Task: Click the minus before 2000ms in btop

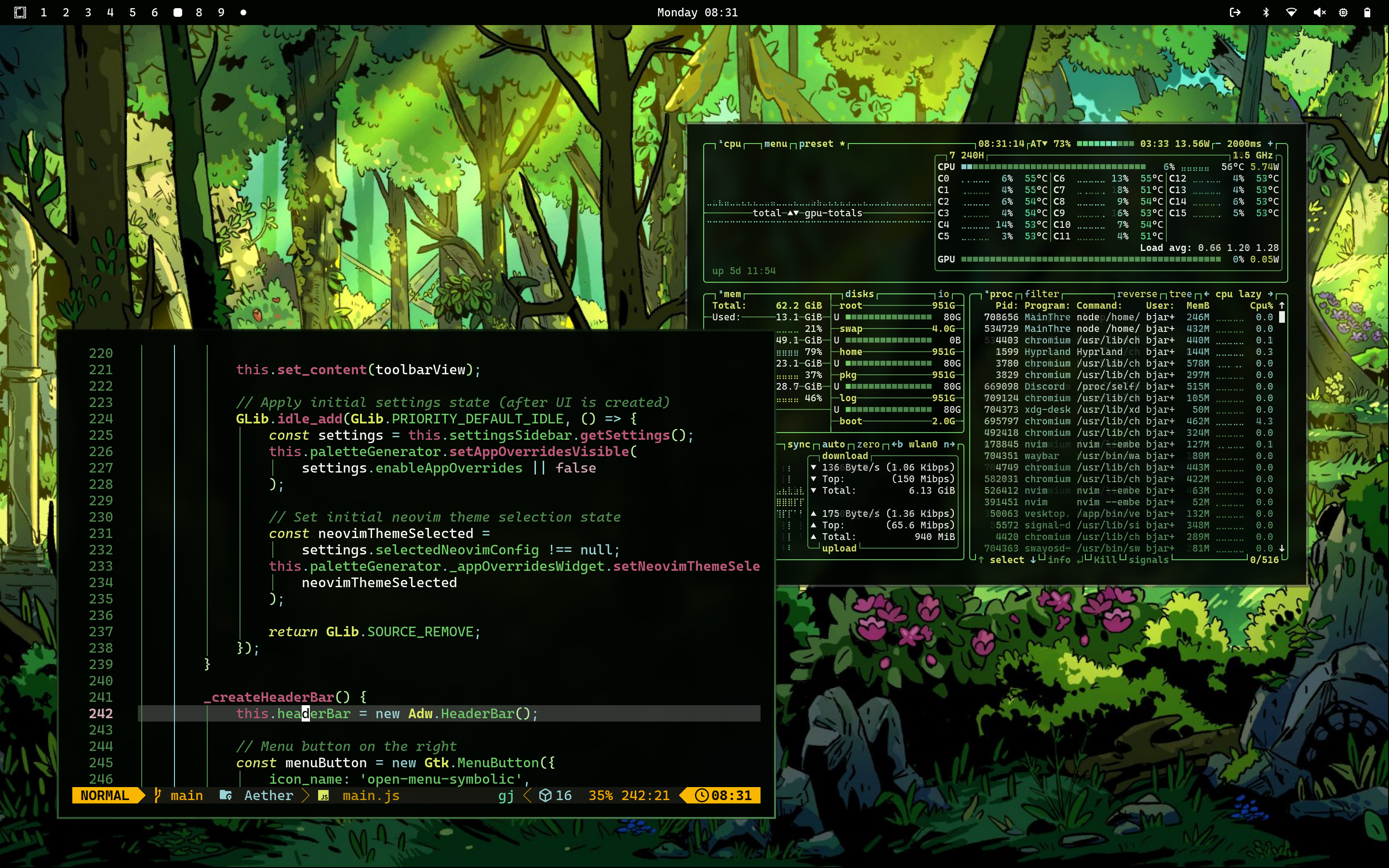Action: 1218,144
